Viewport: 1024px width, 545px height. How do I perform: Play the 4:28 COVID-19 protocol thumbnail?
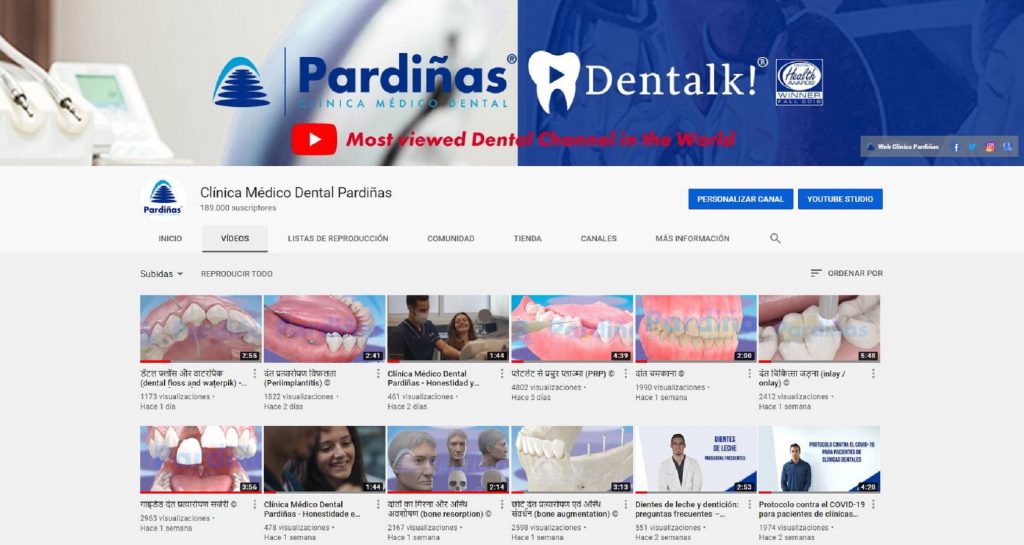(820, 459)
